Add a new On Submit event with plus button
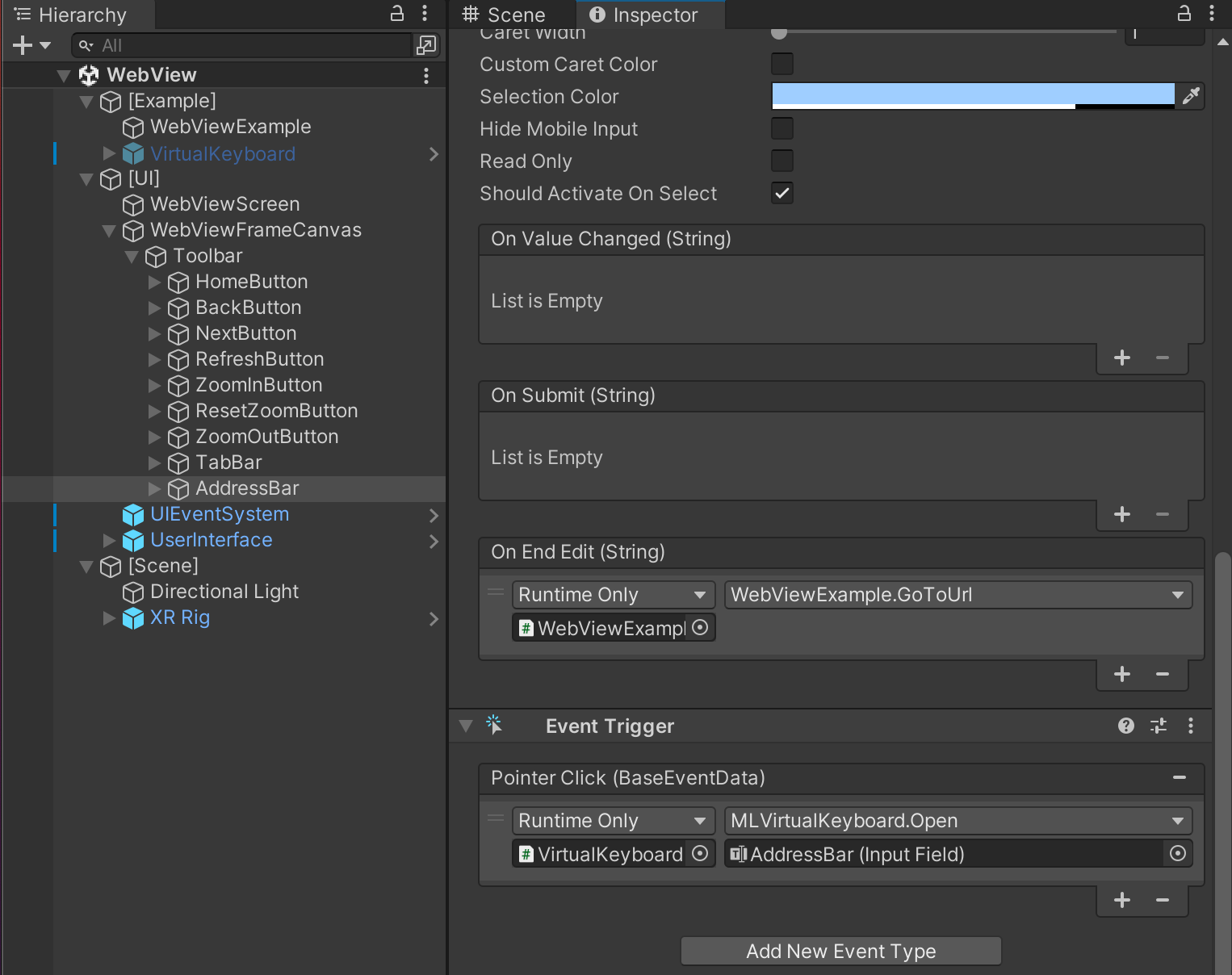The image size is (1232, 975). 1121,514
